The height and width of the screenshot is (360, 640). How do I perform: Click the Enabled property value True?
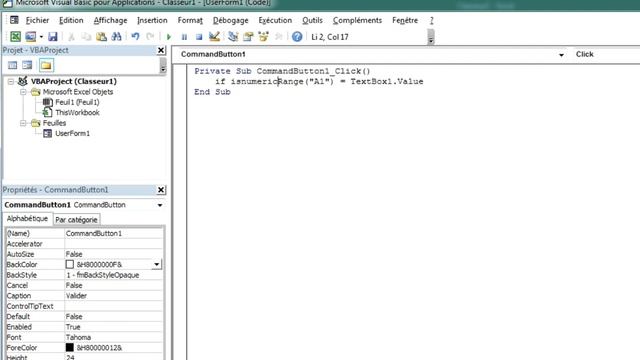click(113, 327)
